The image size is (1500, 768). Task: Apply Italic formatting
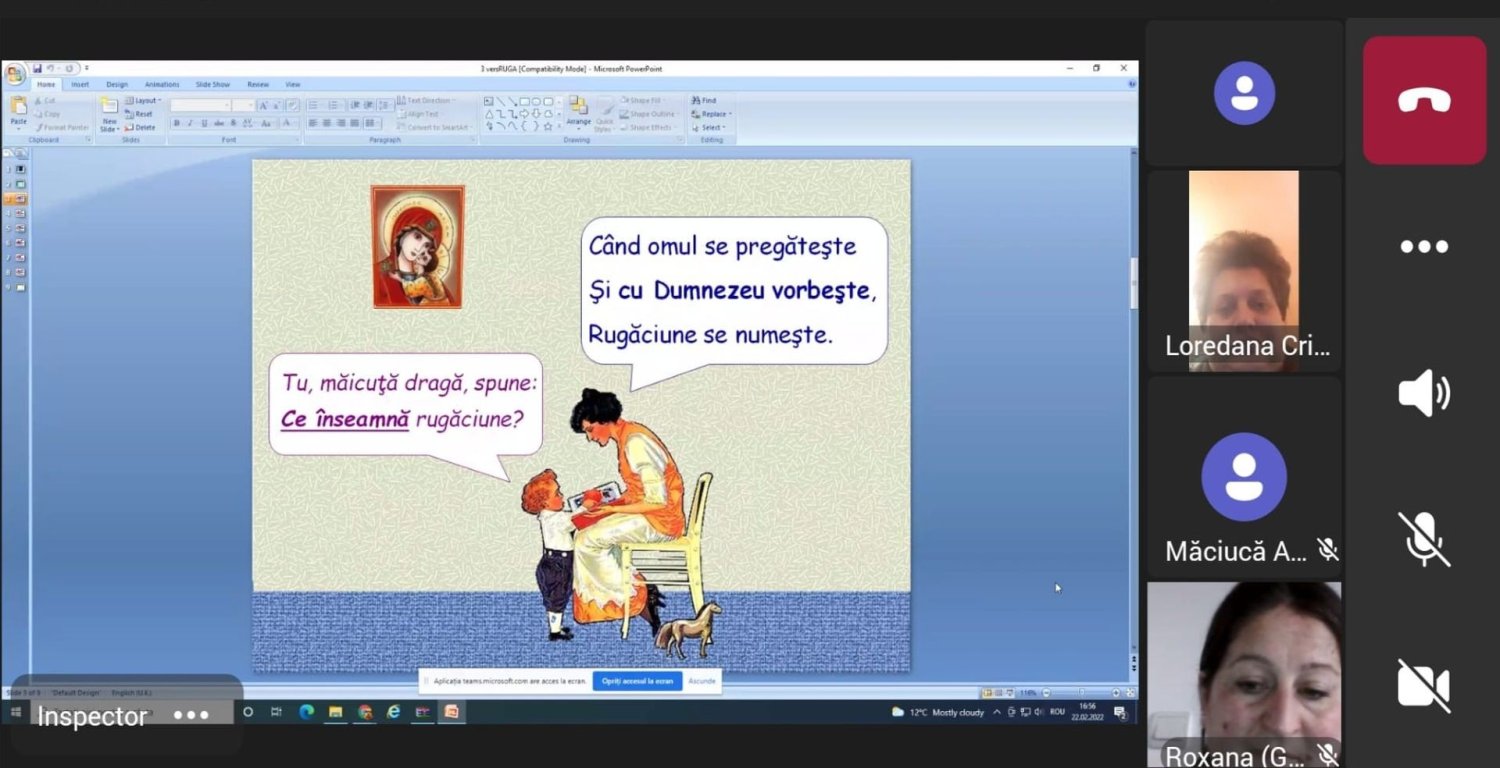click(x=190, y=122)
